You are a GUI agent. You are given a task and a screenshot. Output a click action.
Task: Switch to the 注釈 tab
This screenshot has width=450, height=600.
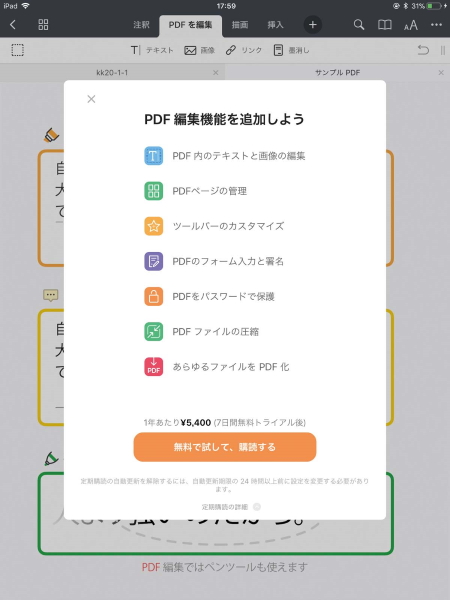point(141,25)
